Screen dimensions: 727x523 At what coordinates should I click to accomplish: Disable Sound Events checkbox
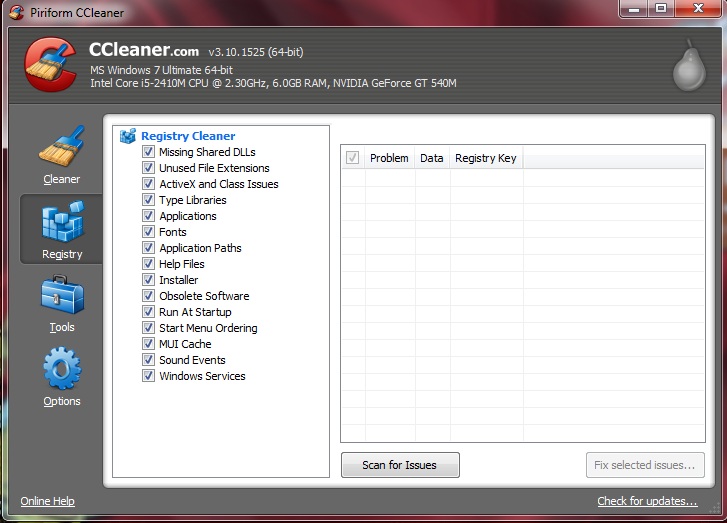point(148,360)
